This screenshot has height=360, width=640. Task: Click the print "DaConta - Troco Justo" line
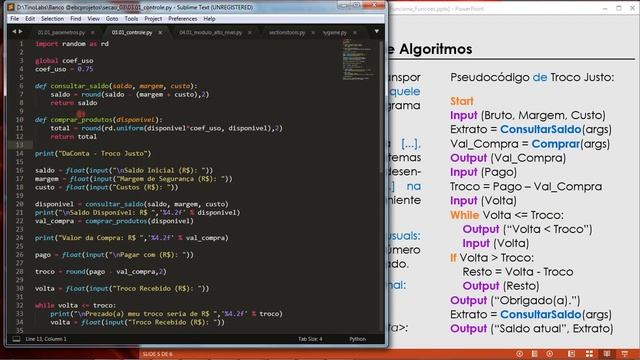93,153
